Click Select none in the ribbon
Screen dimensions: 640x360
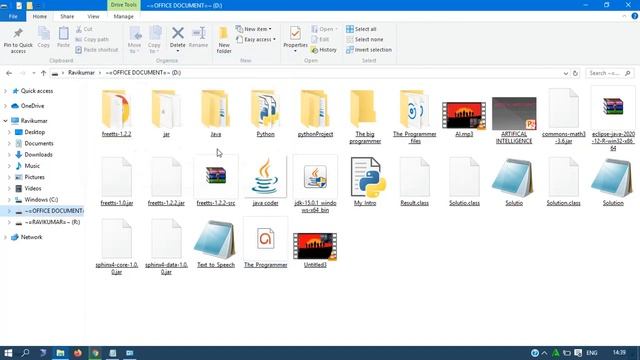[x=364, y=39]
